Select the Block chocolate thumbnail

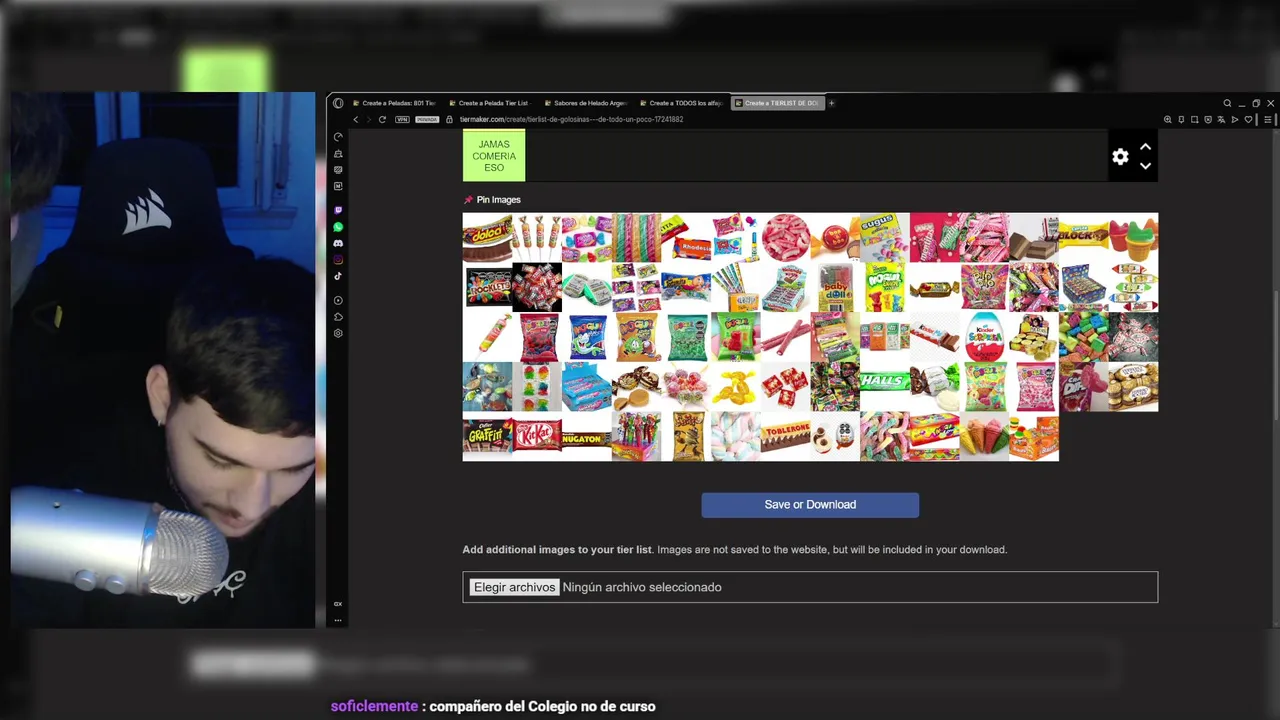[1083, 237]
